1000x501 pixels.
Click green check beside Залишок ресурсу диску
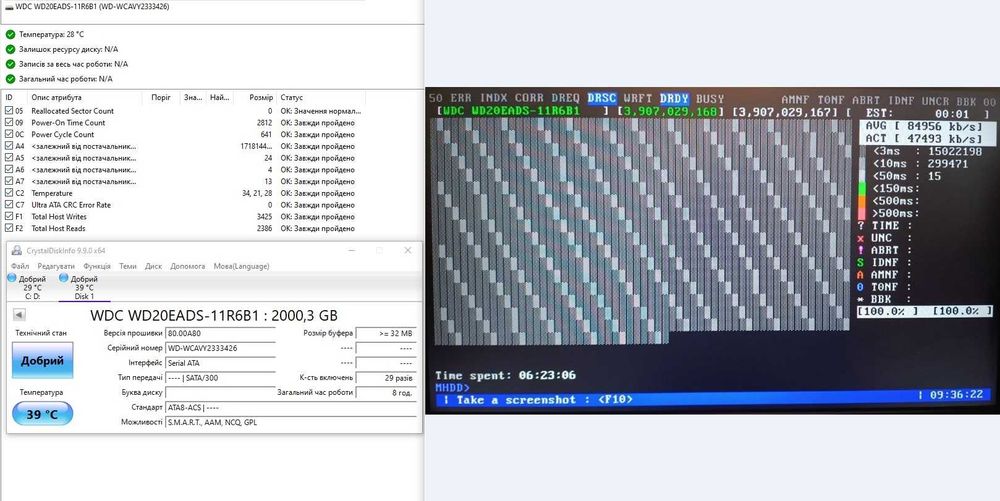pos(10,49)
